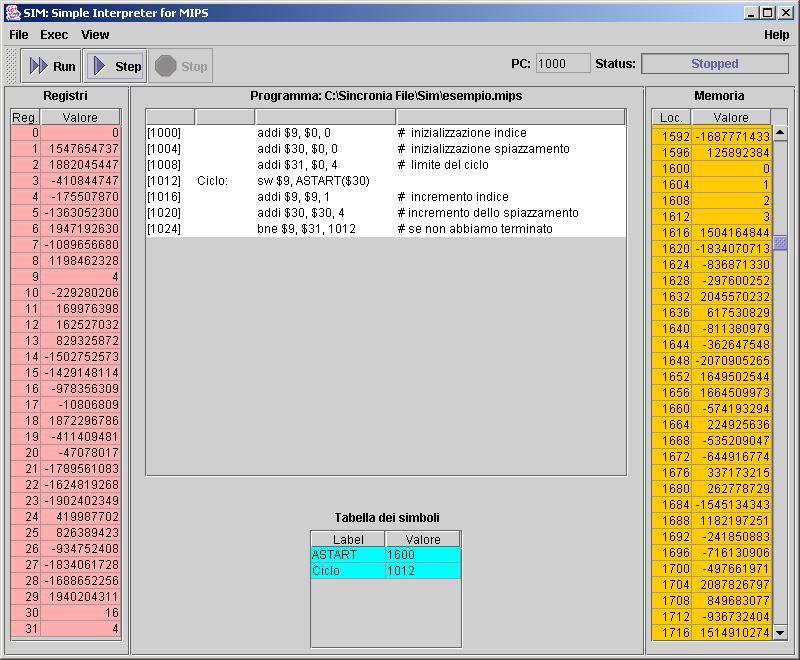Select the ASTART row in symbol table
This screenshot has height=660, width=800.
386,555
